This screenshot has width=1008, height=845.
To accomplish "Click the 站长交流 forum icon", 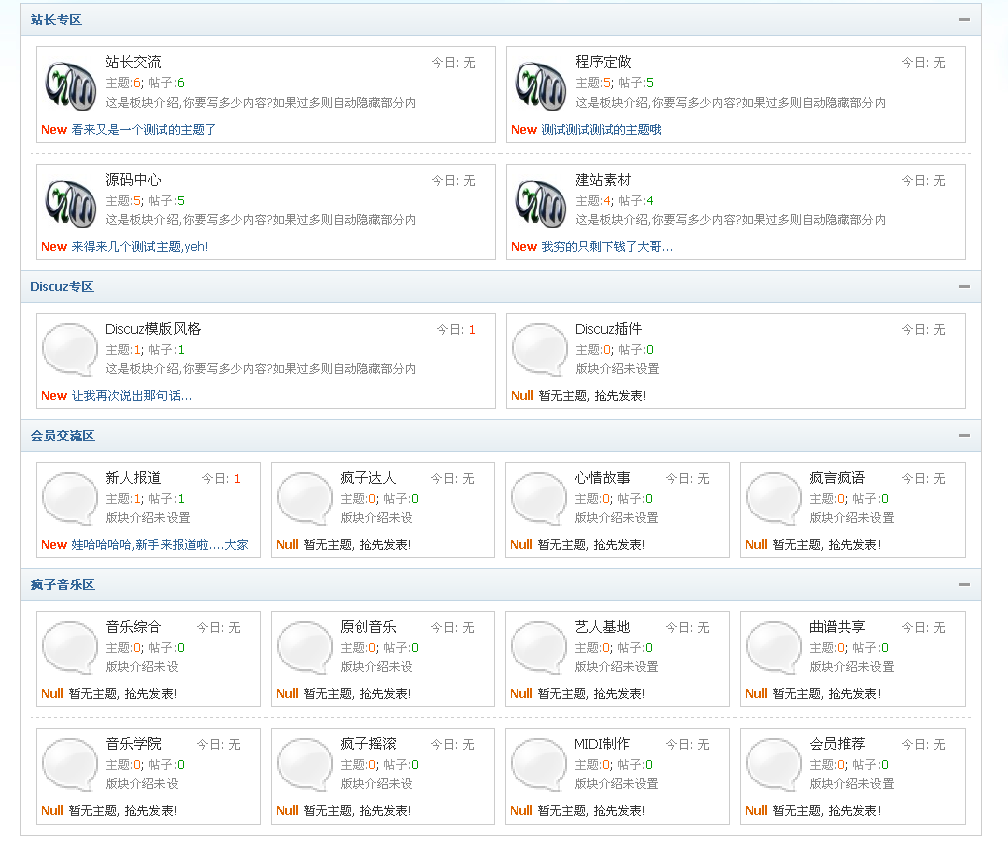I will [x=71, y=86].
